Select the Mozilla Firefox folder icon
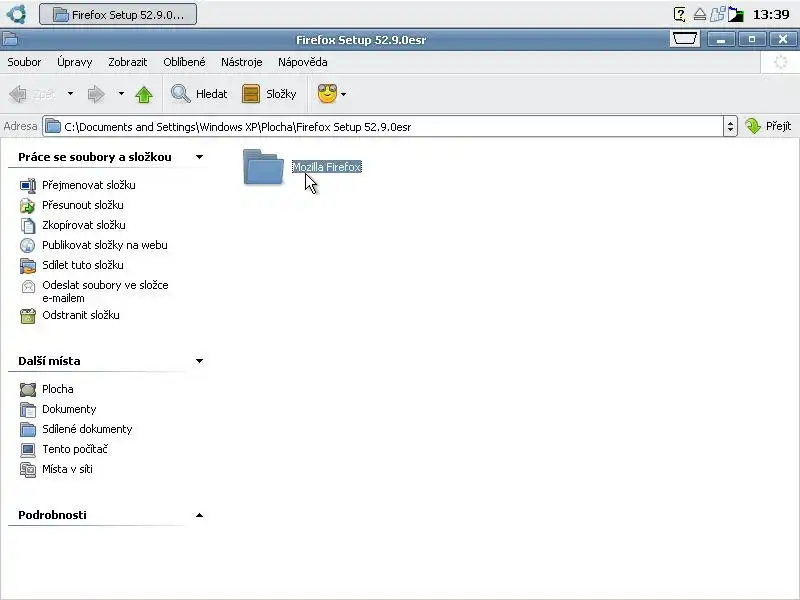800x600 pixels. 263,167
